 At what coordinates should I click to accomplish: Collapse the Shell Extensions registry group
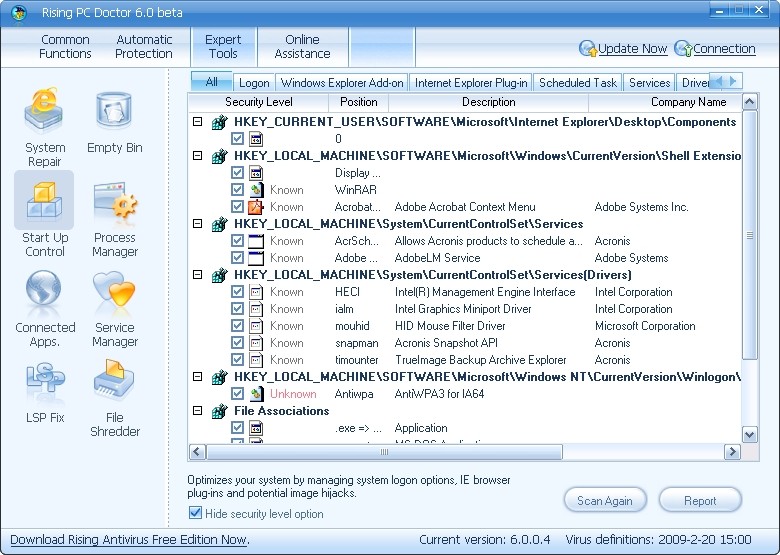(x=197, y=156)
